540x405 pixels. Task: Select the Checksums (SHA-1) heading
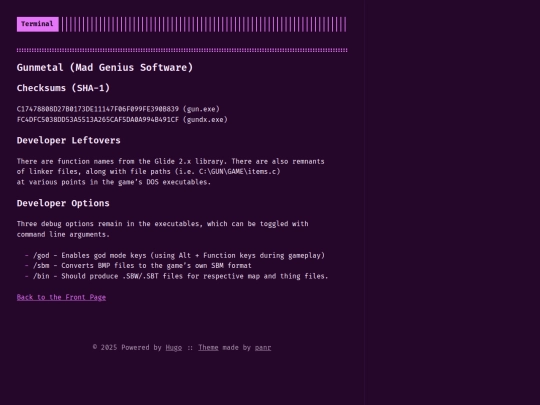coord(63,88)
